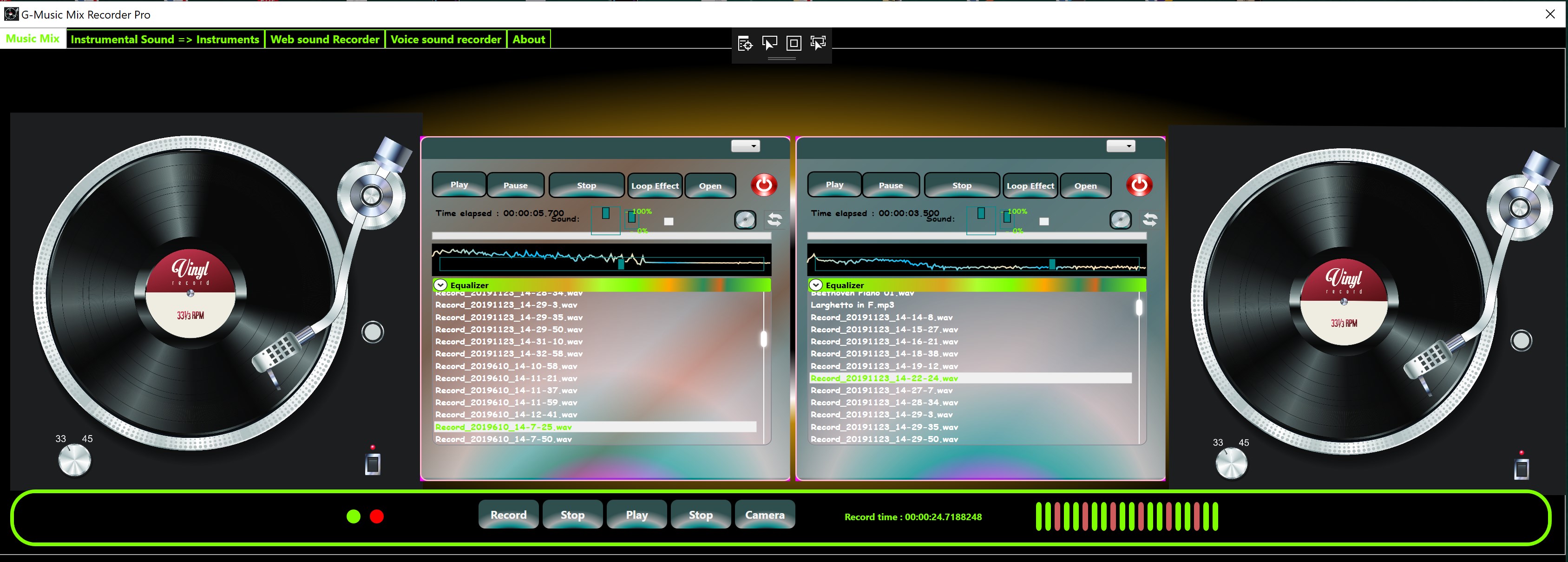Click the CD disc icon in the right deck
The height and width of the screenshot is (562, 1568).
[1121, 220]
